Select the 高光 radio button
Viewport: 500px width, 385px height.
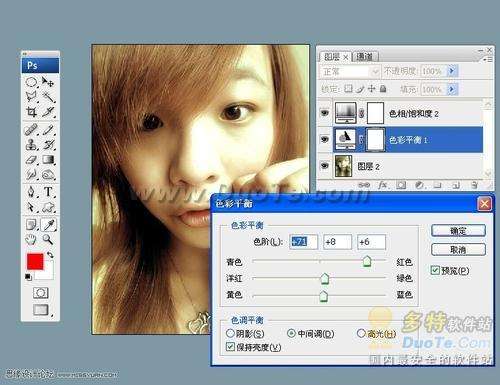tap(361, 333)
